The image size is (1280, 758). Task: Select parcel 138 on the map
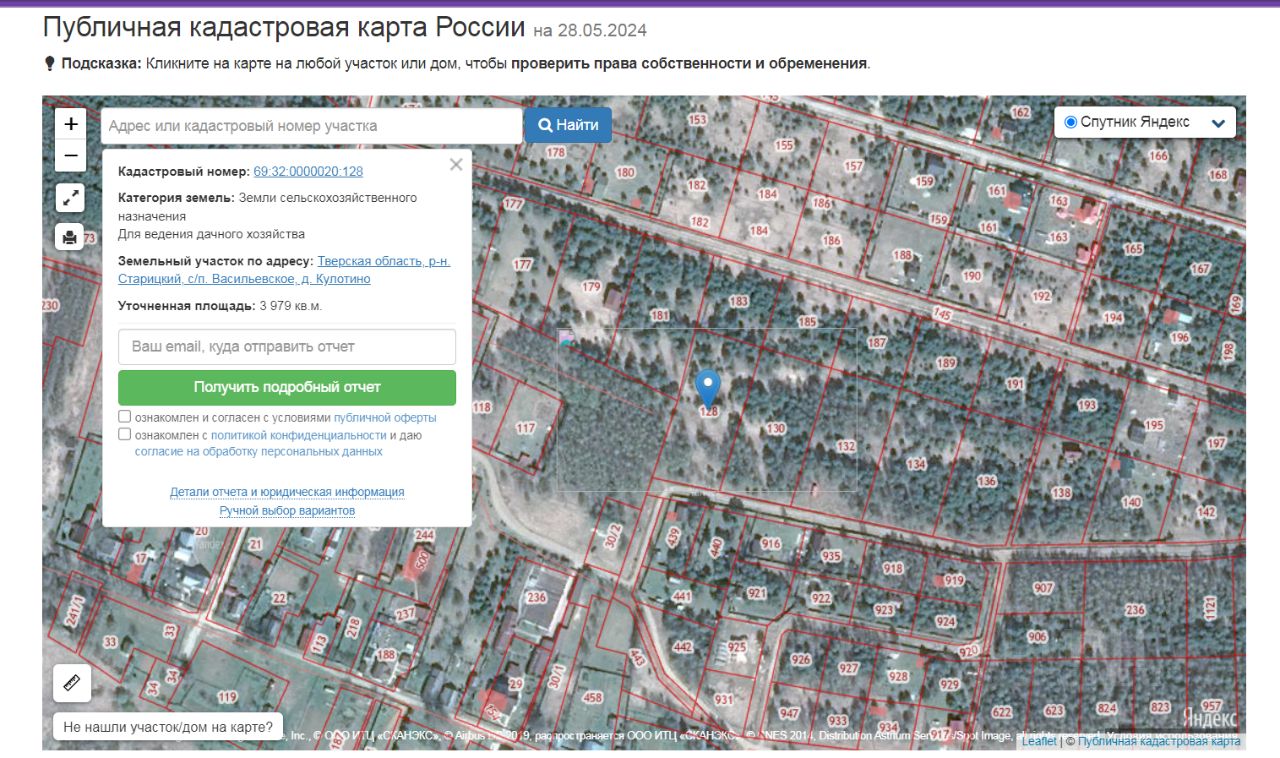click(1061, 493)
